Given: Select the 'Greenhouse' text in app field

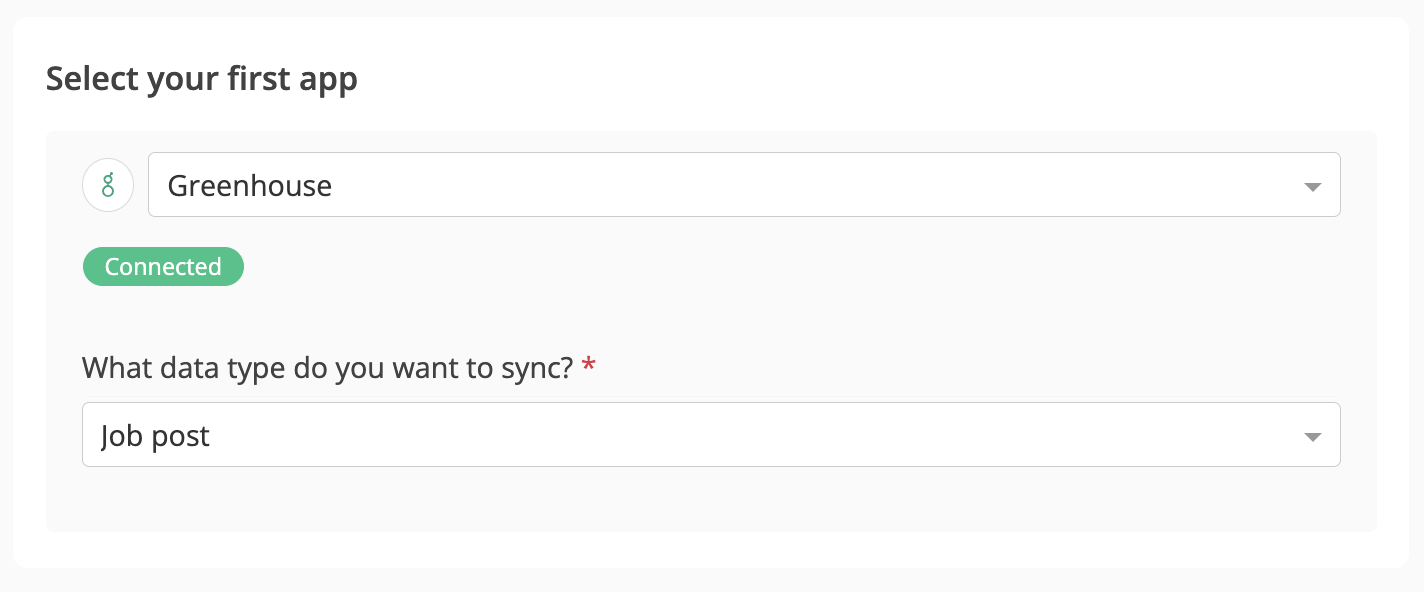Looking at the screenshot, I should 250,185.
